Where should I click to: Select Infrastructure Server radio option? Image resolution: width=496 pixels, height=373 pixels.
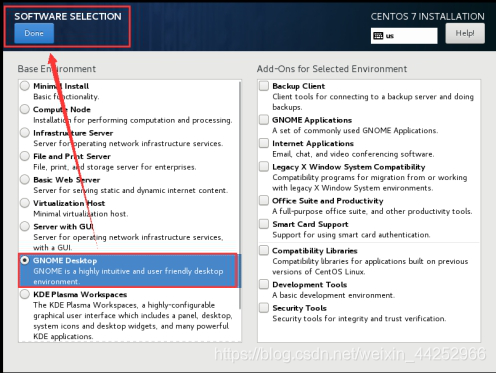click(25, 132)
